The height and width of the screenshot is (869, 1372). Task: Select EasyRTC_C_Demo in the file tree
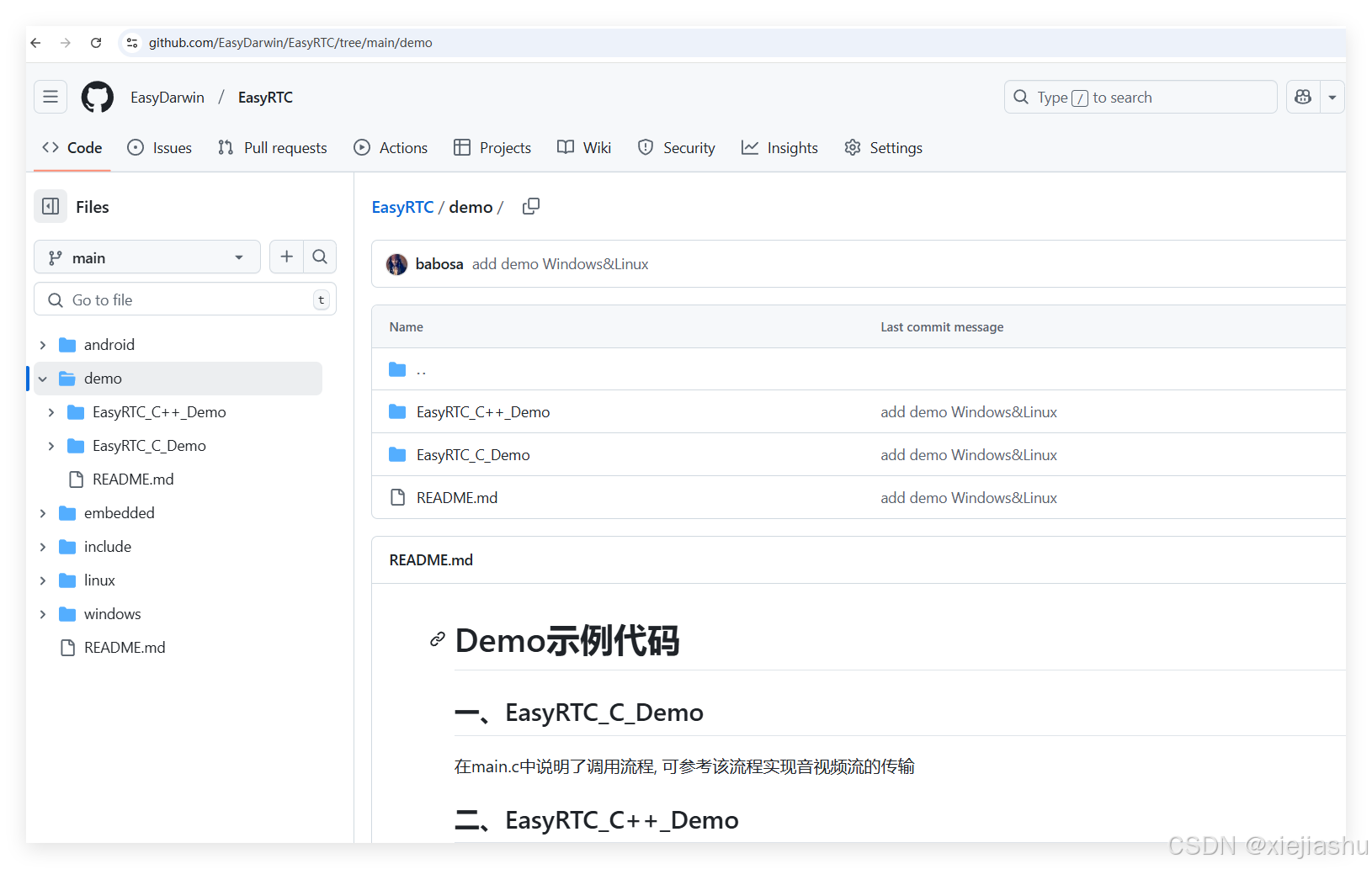click(149, 446)
